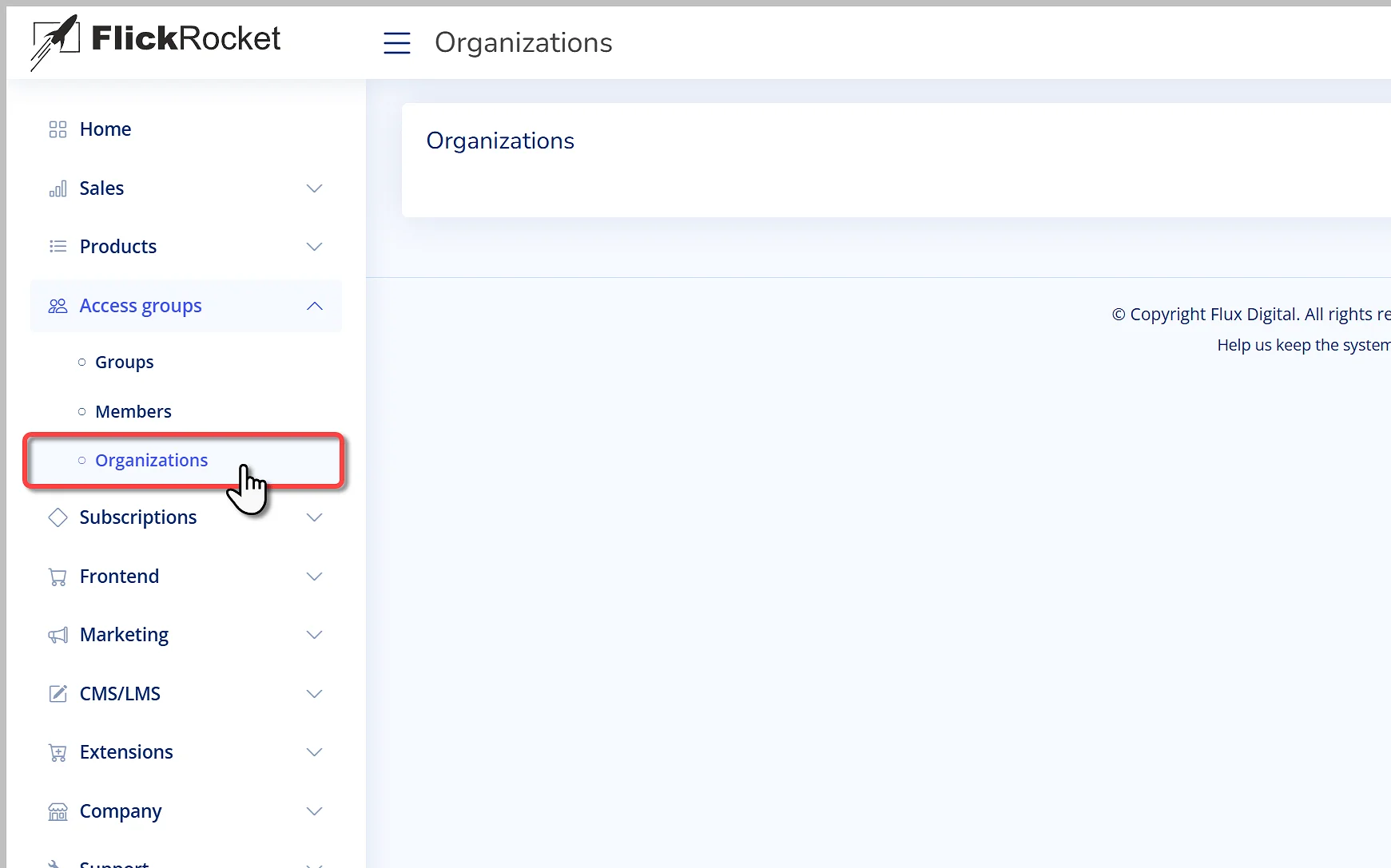This screenshot has height=868, width=1391.
Task: Click the Subscriptions diamond icon
Action: click(58, 517)
